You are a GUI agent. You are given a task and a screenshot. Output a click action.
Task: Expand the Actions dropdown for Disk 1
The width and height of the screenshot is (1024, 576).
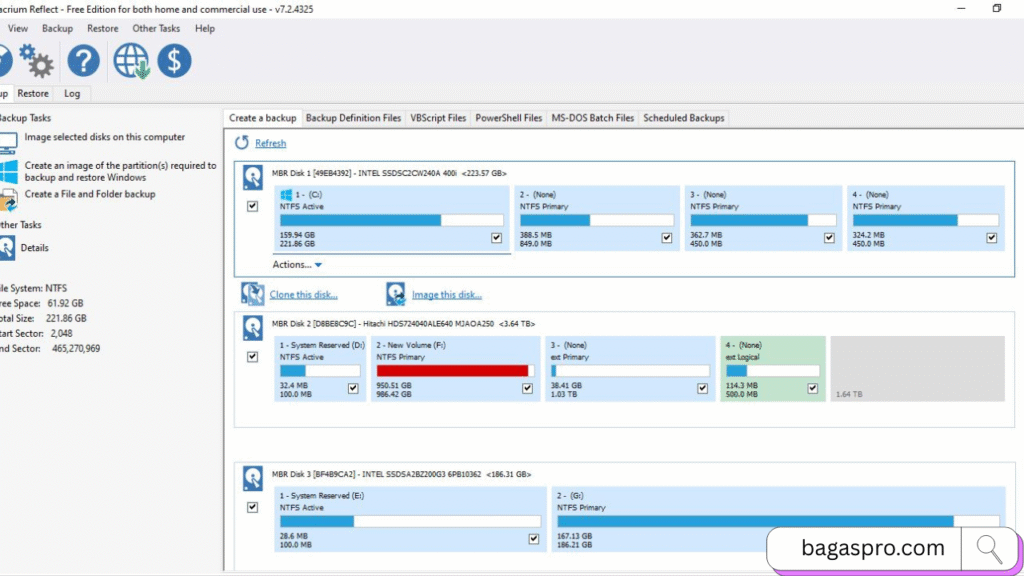coord(296,264)
